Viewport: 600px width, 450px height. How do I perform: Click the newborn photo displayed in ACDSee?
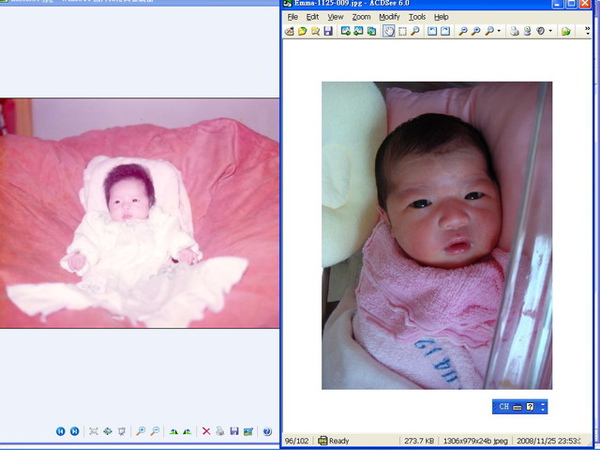[437, 235]
